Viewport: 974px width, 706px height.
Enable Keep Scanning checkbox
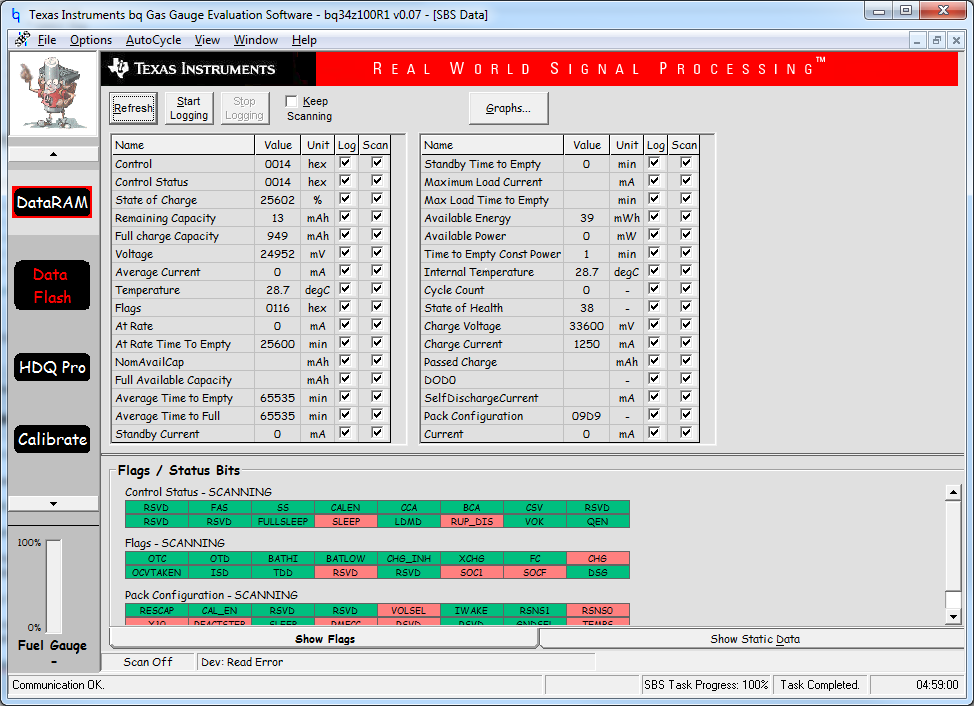click(291, 101)
